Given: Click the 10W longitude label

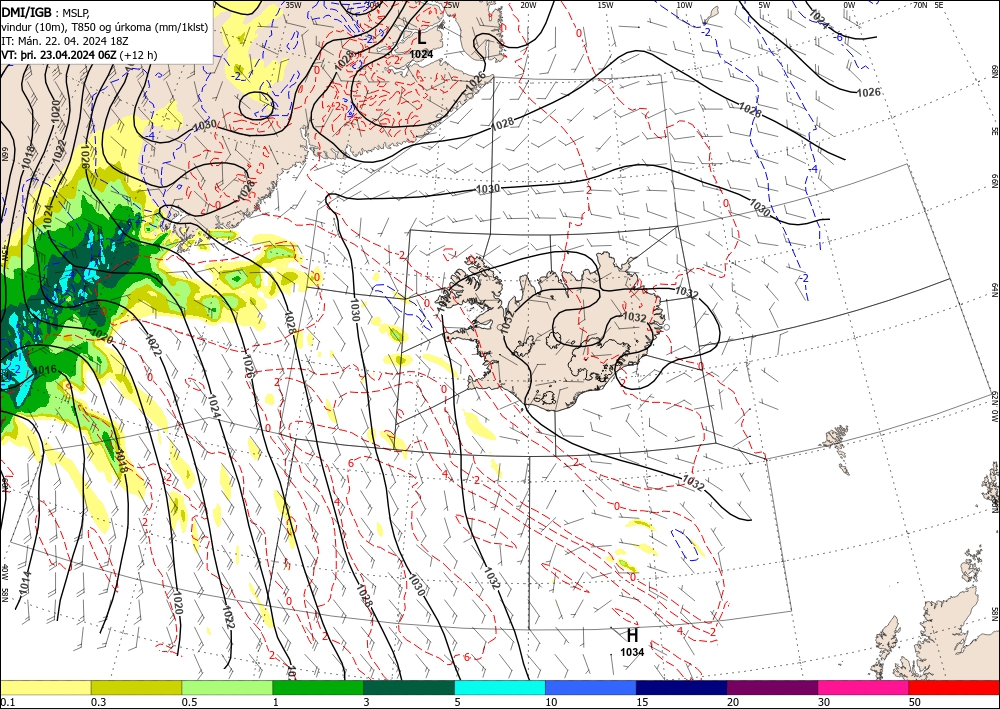Looking at the screenshot, I should [684, 5].
